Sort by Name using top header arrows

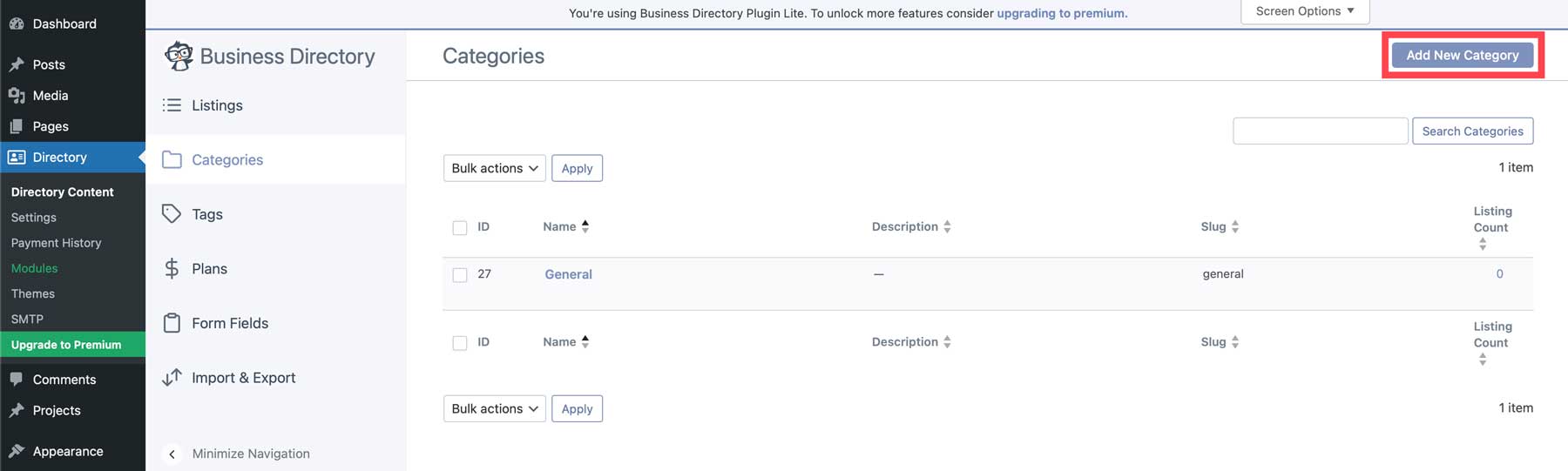point(585,226)
